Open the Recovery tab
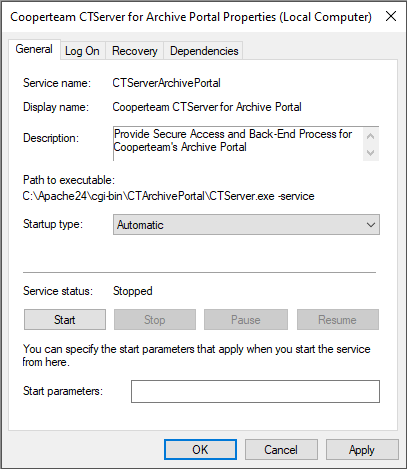407x469 pixels. 134,51
